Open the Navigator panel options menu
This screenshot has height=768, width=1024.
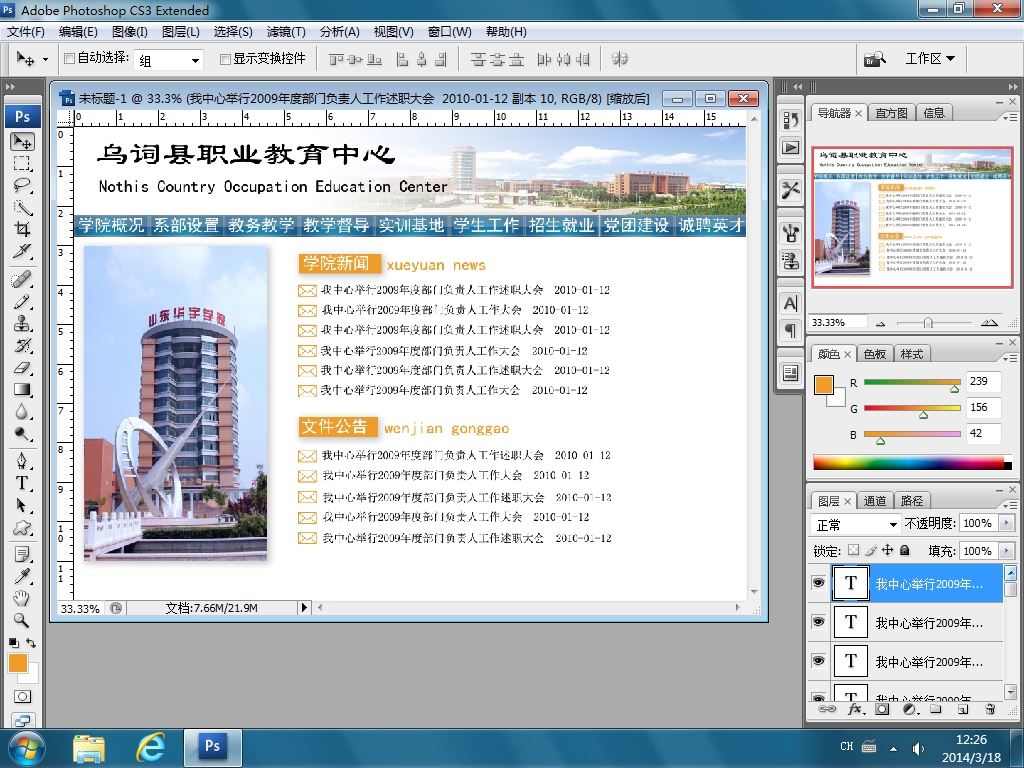[1010, 118]
